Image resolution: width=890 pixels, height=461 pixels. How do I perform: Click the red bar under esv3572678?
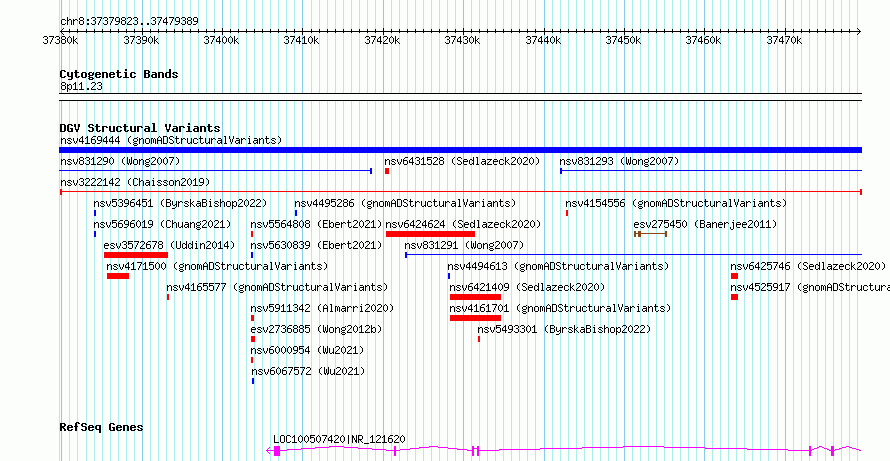(136, 255)
